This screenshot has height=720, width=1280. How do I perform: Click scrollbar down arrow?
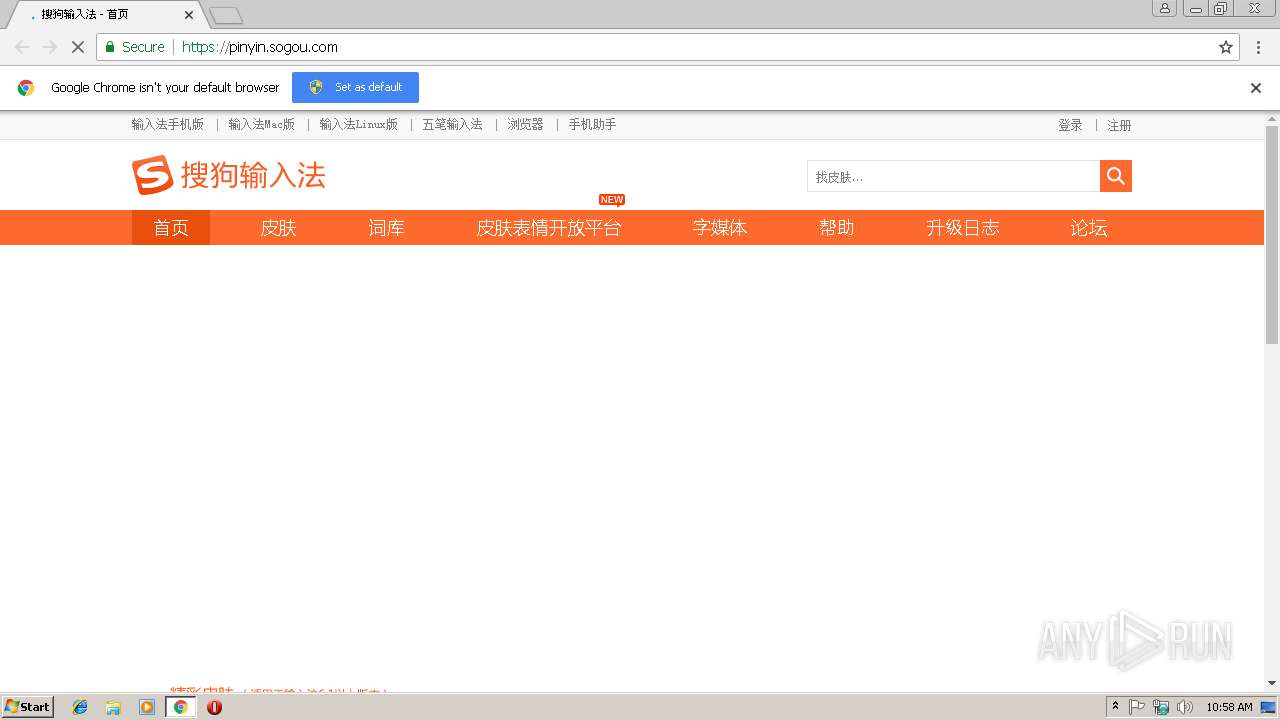pyautogui.click(x=1272, y=683)
